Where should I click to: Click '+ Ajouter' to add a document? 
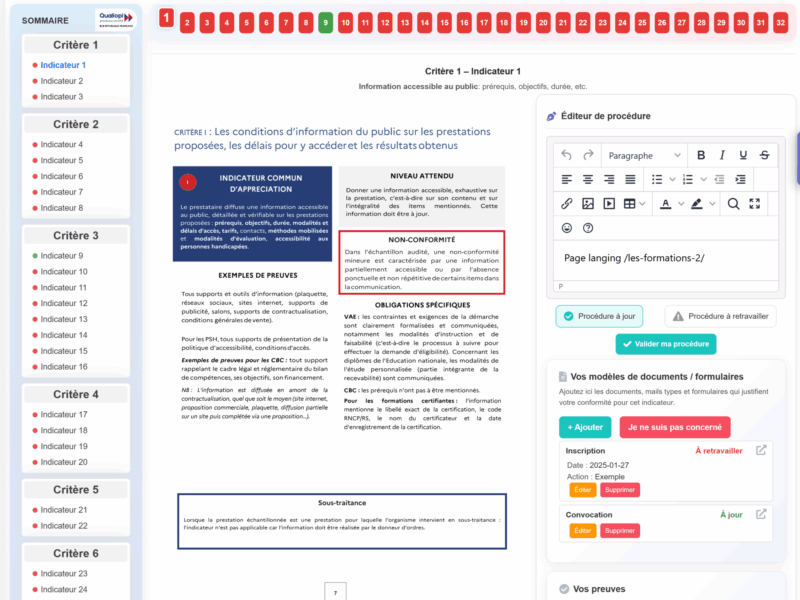click(x=585, y=426)
